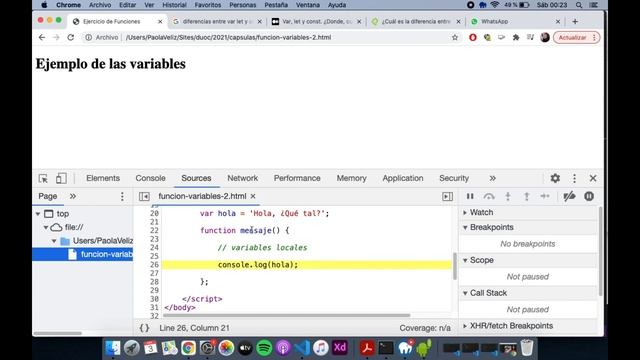Image resolution: width=640 pixels, height=360 pixels.
Task: Open Adobe XD from the Dock
Action: (340, 348)
